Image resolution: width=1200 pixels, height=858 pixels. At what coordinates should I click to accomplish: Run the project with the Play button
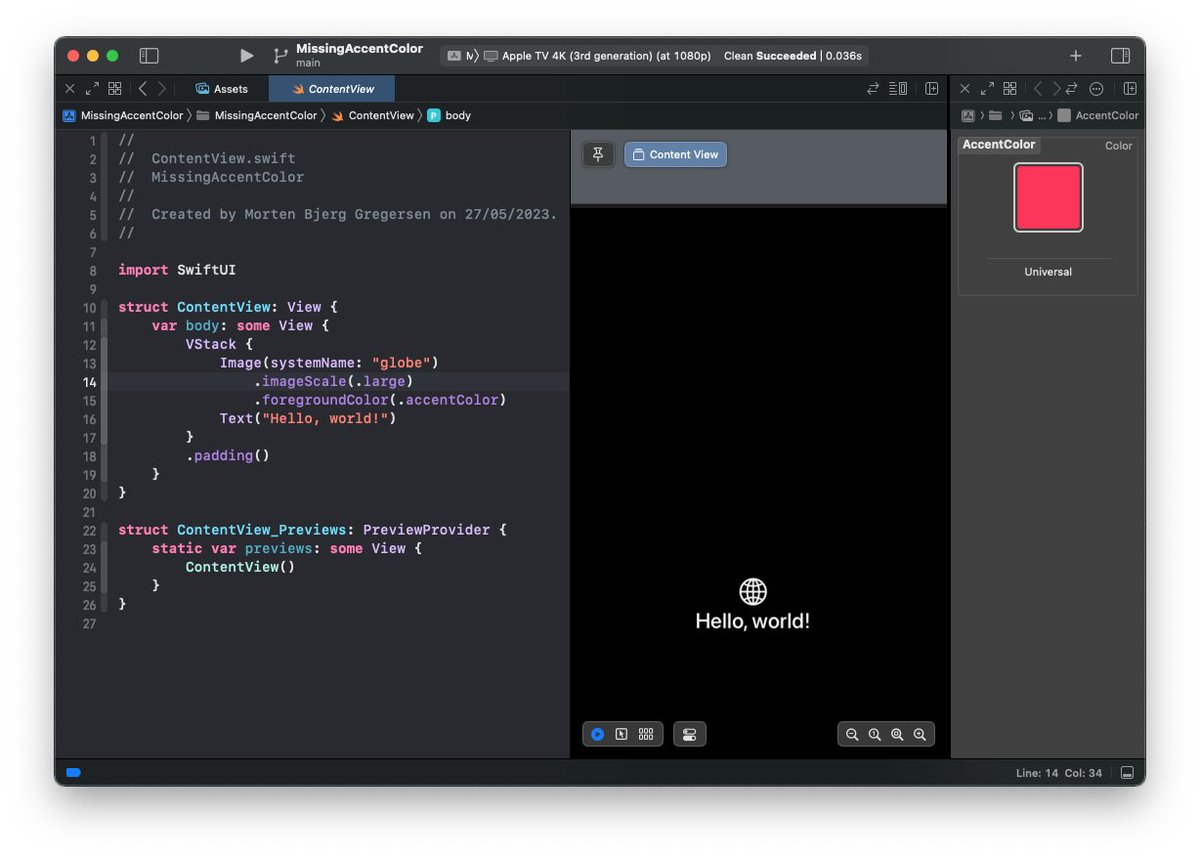(247, 56)
